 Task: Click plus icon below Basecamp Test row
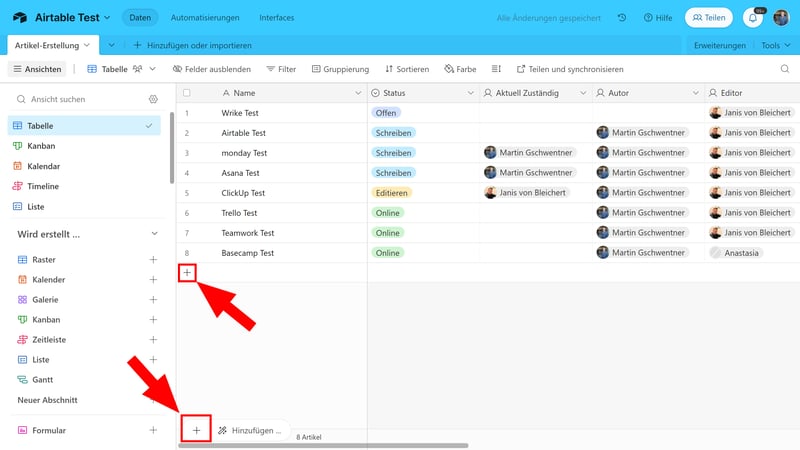click(x=187, y=273)
